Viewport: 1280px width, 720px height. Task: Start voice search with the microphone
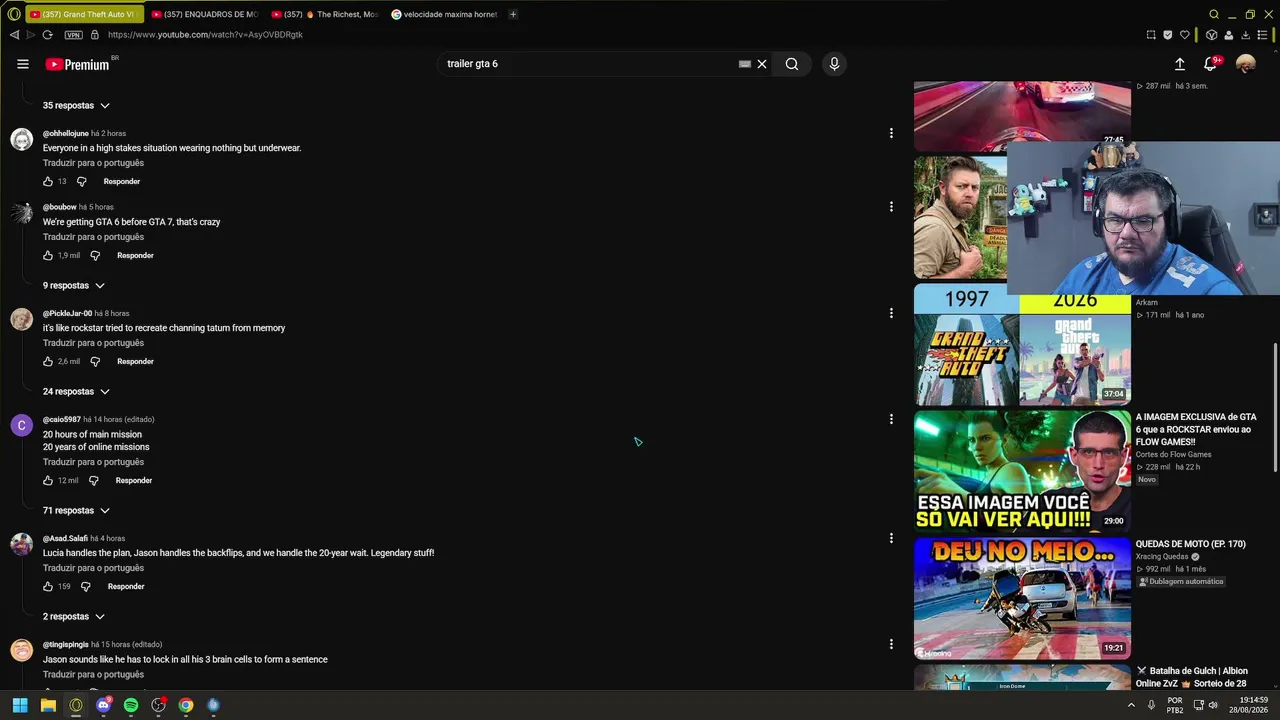click(x=834, y=64)
